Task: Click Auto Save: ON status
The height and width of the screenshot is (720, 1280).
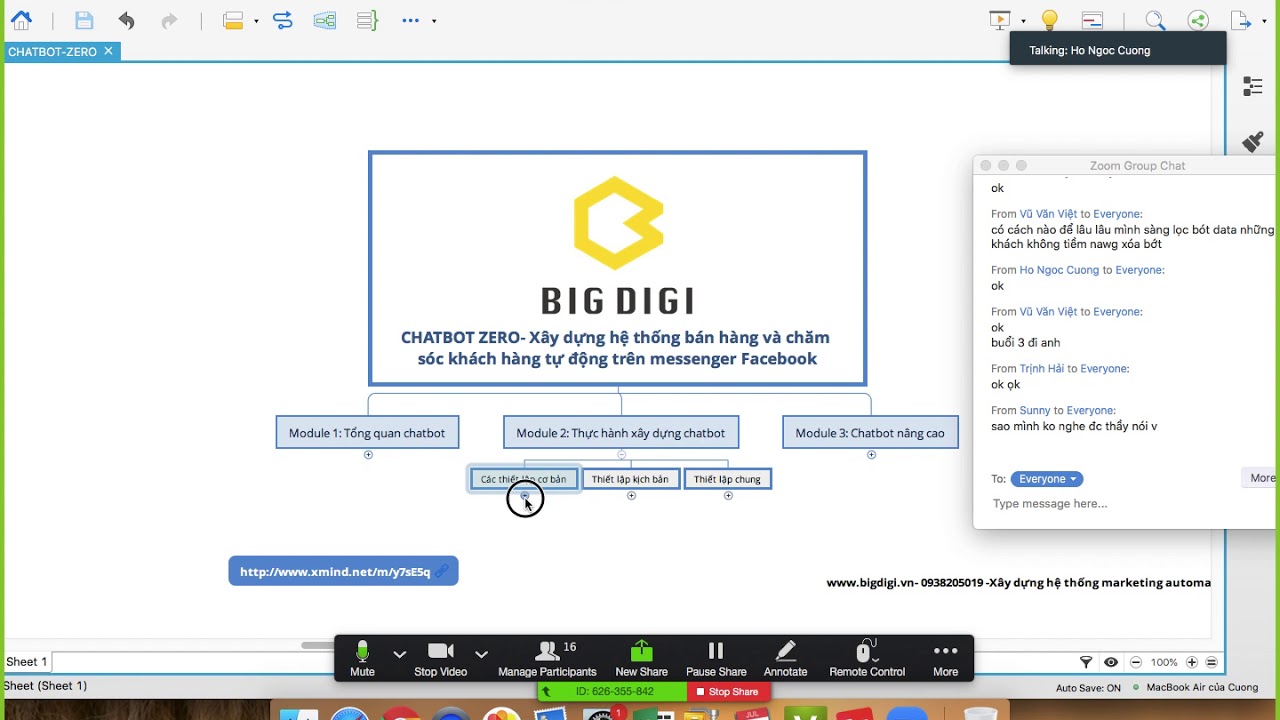Action: [x=1088, y=688]
